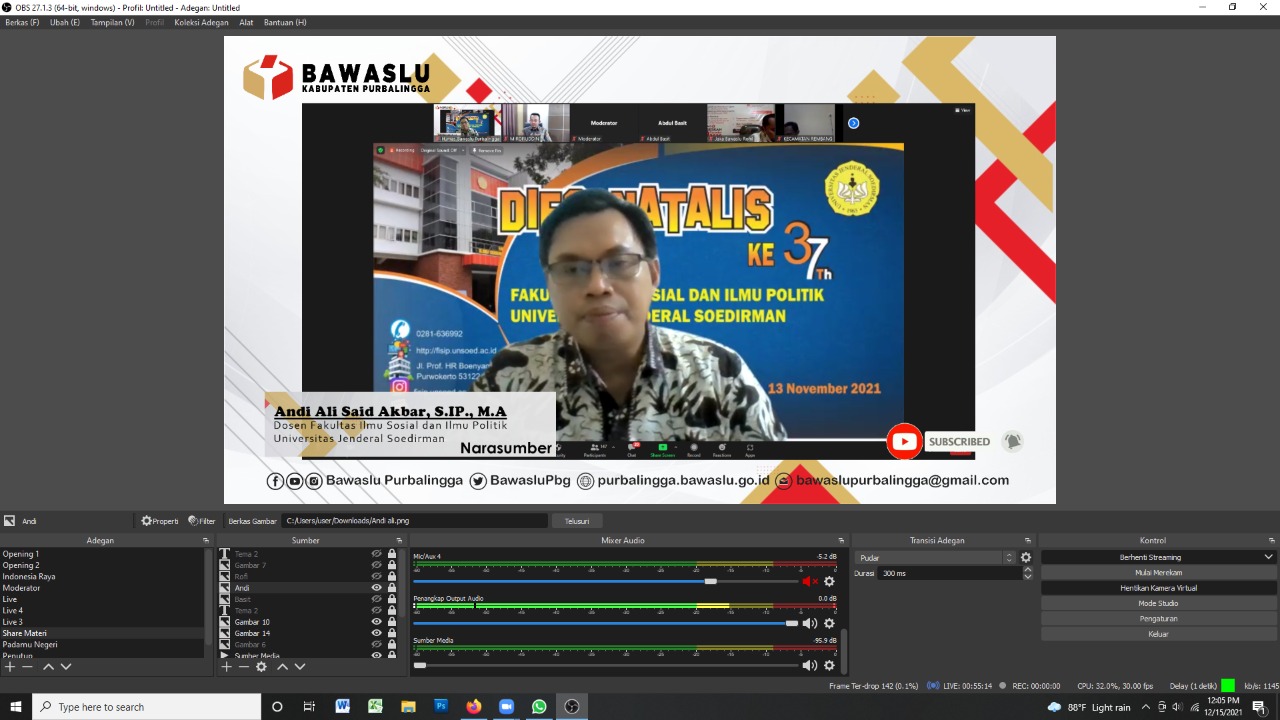
Task: Open the Pudar transition dropdown
Action: [934, 558]
